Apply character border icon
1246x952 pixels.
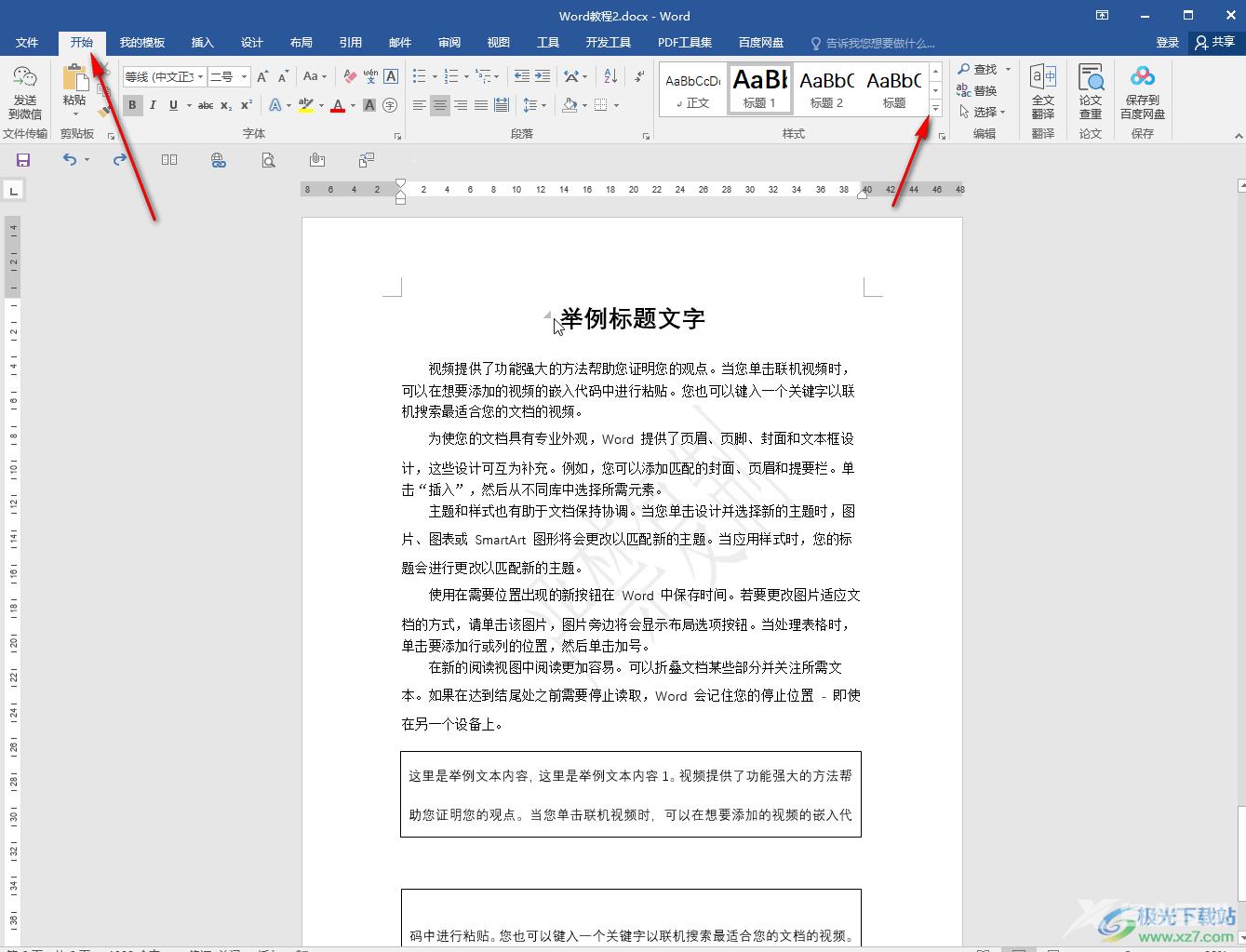point(391,76)
